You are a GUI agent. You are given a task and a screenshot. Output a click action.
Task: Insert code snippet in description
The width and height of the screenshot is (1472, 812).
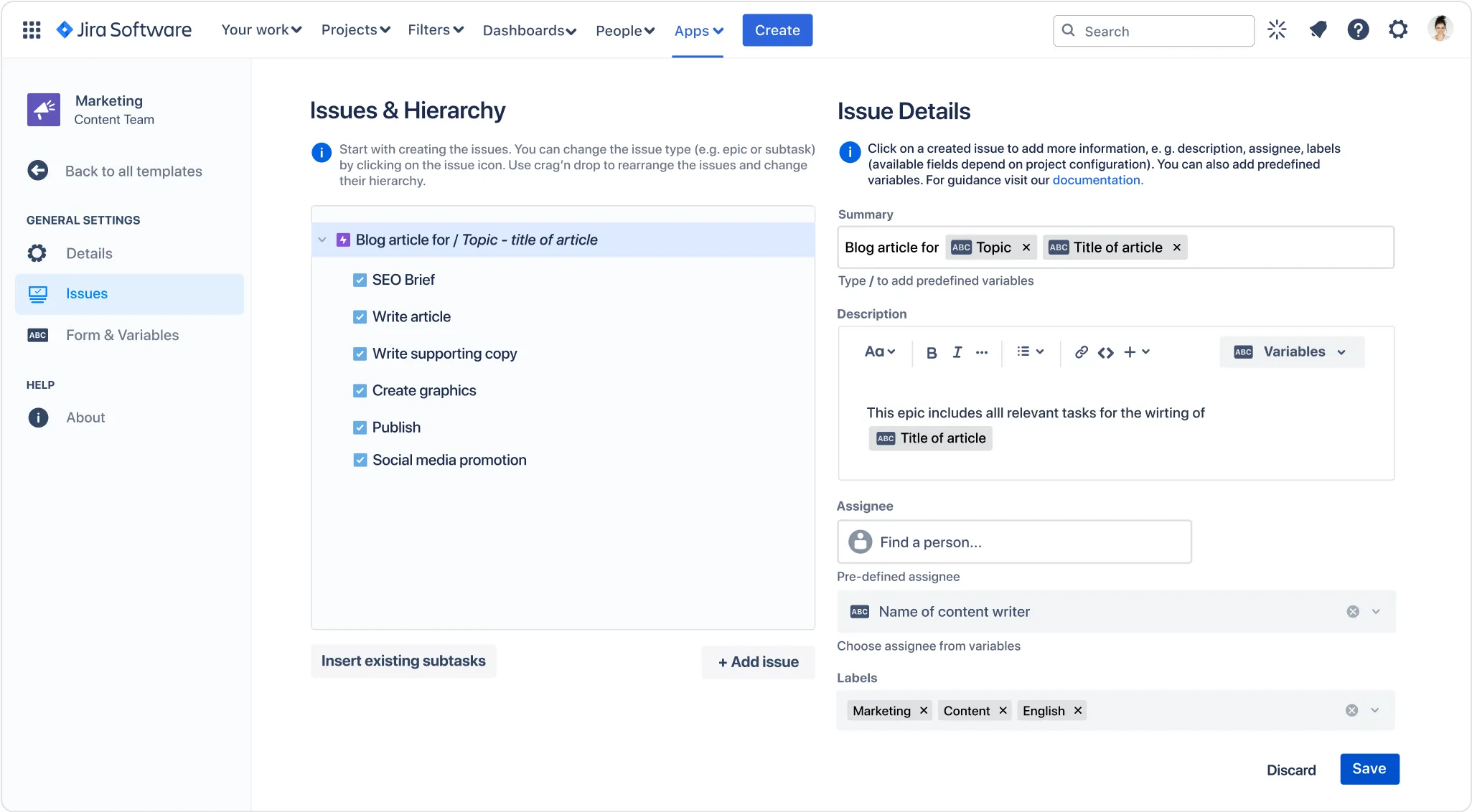1106,352
